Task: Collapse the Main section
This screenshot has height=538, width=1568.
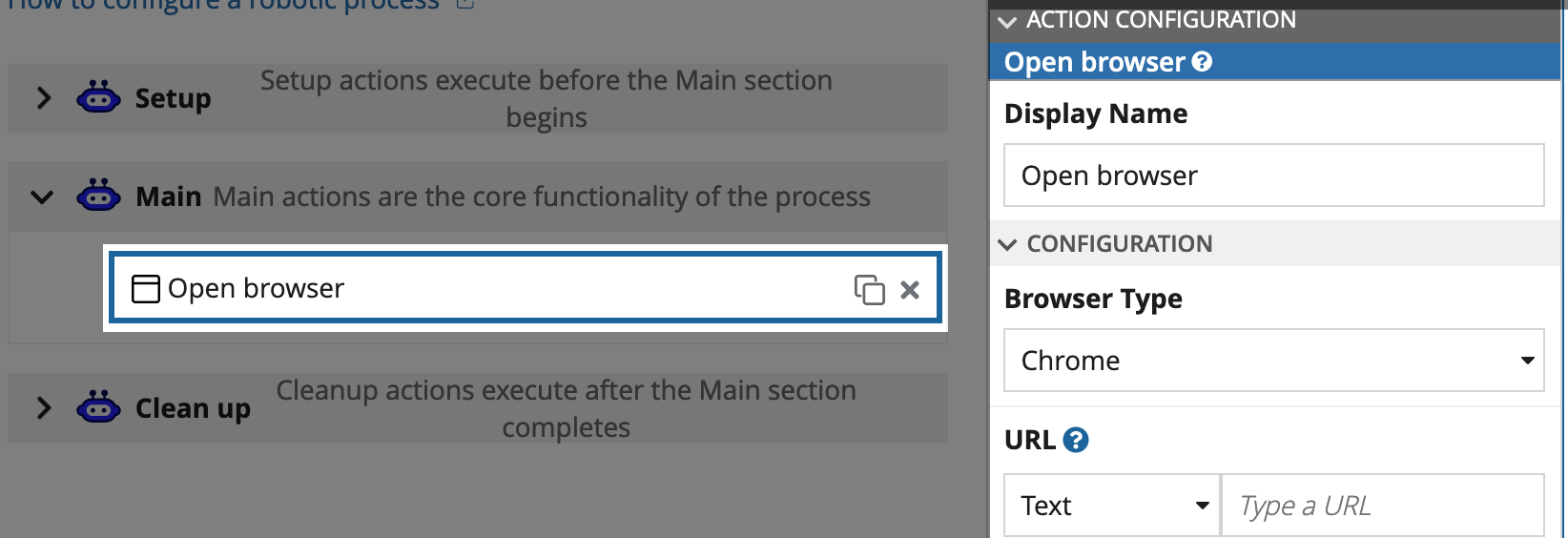Action: (x=43, y=197)
